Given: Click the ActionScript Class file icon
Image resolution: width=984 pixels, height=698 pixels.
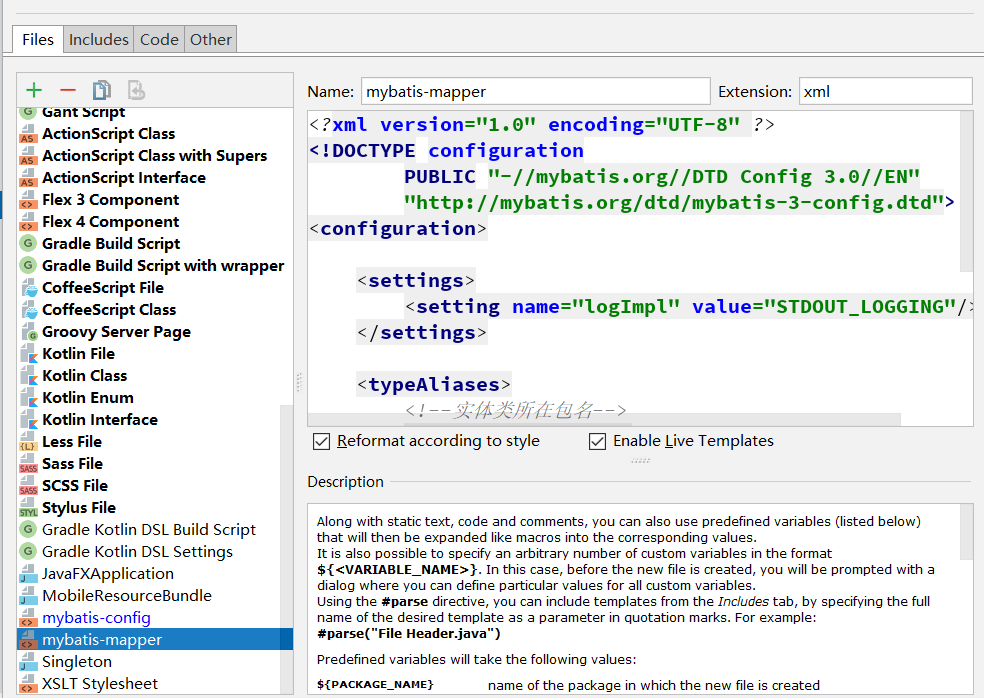Looking at the screenshot, I should point(28,134).
